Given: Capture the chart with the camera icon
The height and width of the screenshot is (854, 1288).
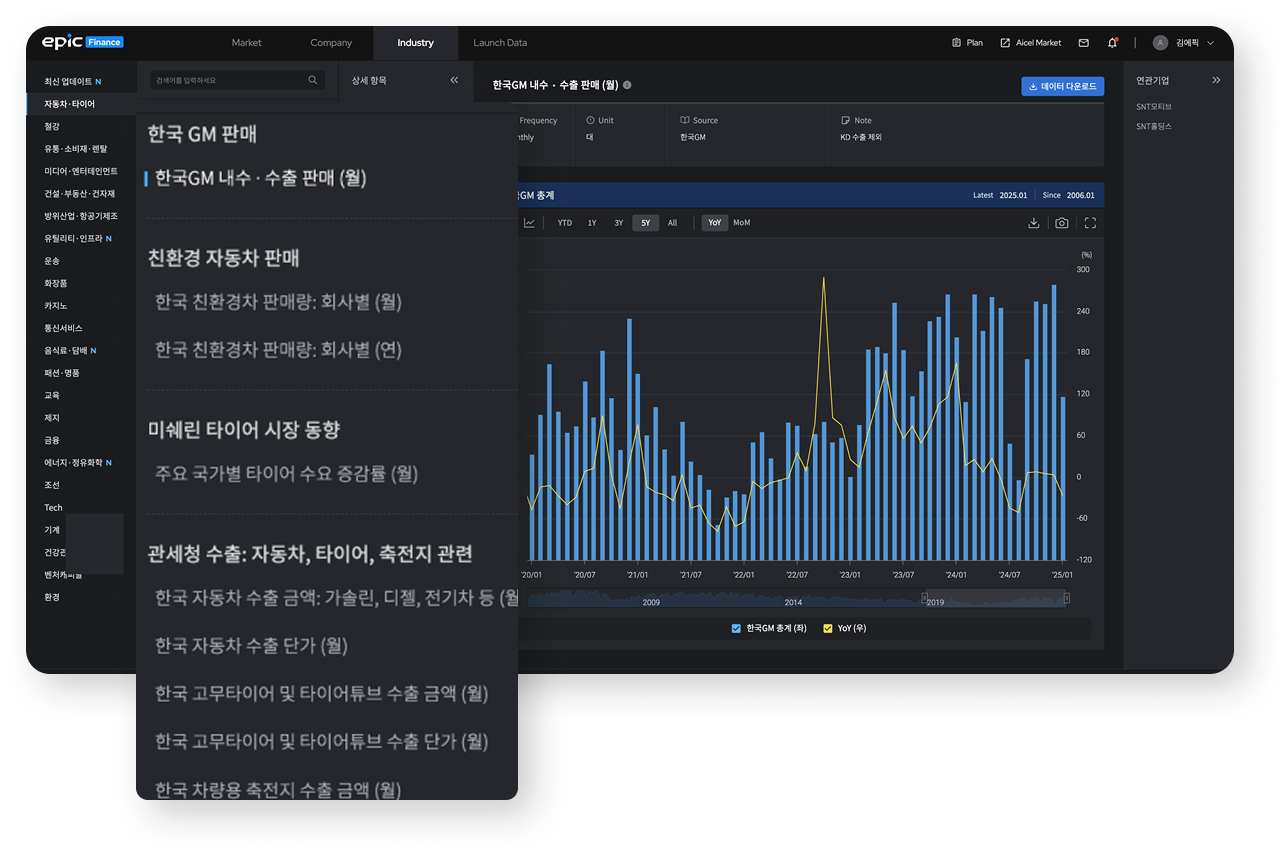Looking at the screenshot, I should click(1061, 222).
